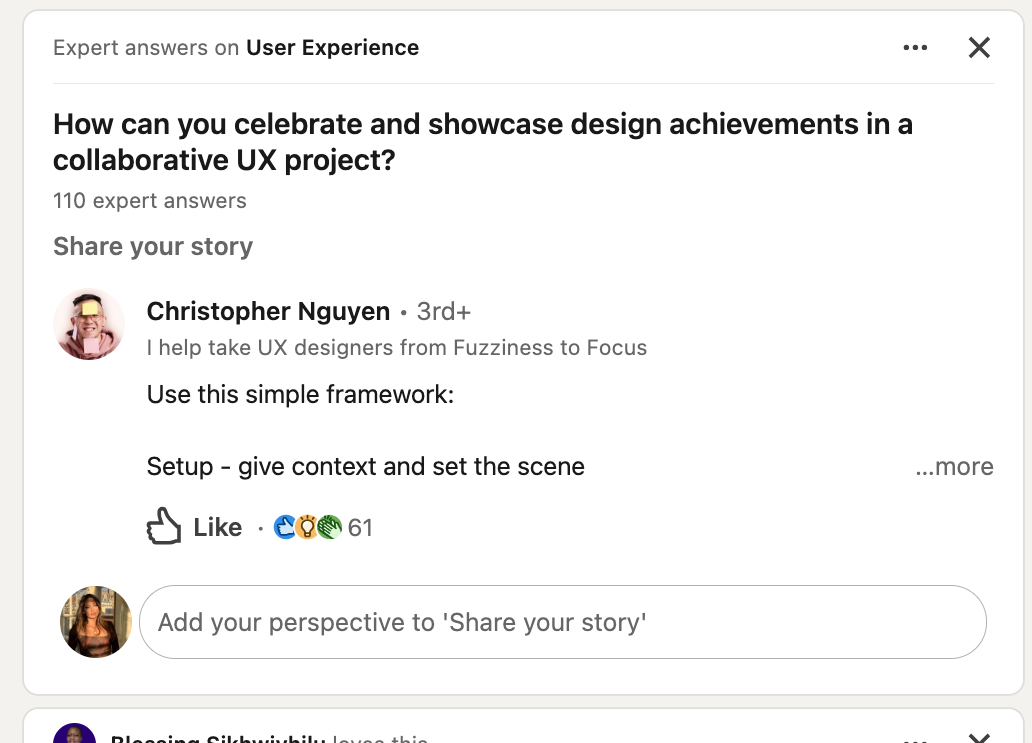Click the thumbs-up Like icon
1032x743 pixels.
pos(163,525)
